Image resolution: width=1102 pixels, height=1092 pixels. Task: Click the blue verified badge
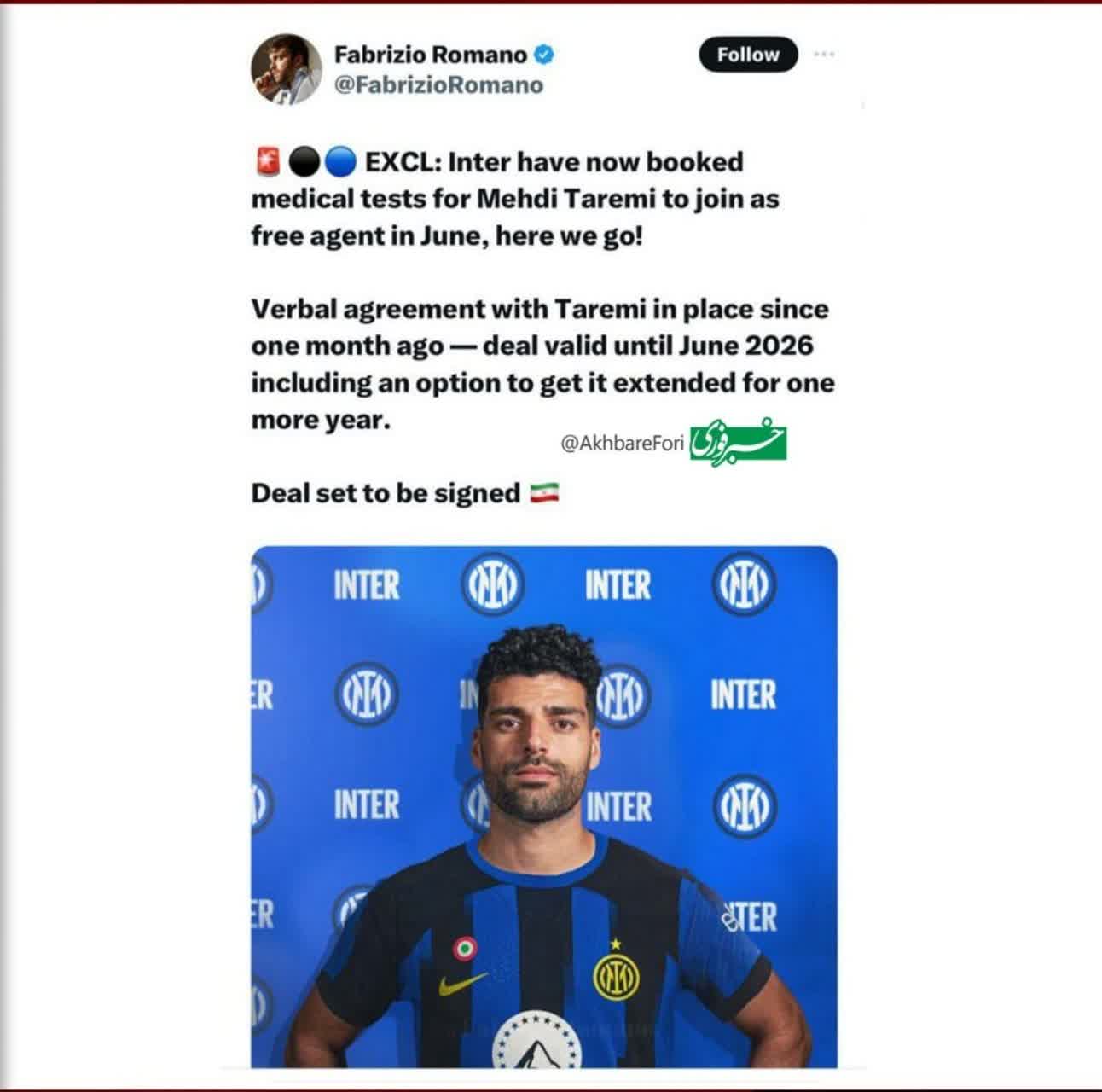click(544, 55)
